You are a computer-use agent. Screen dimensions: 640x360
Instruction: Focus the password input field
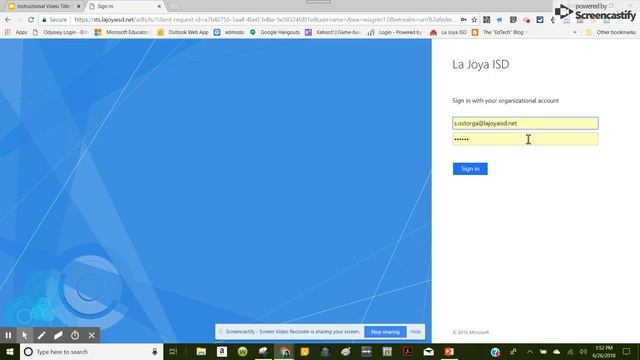(x=525, y=139)
